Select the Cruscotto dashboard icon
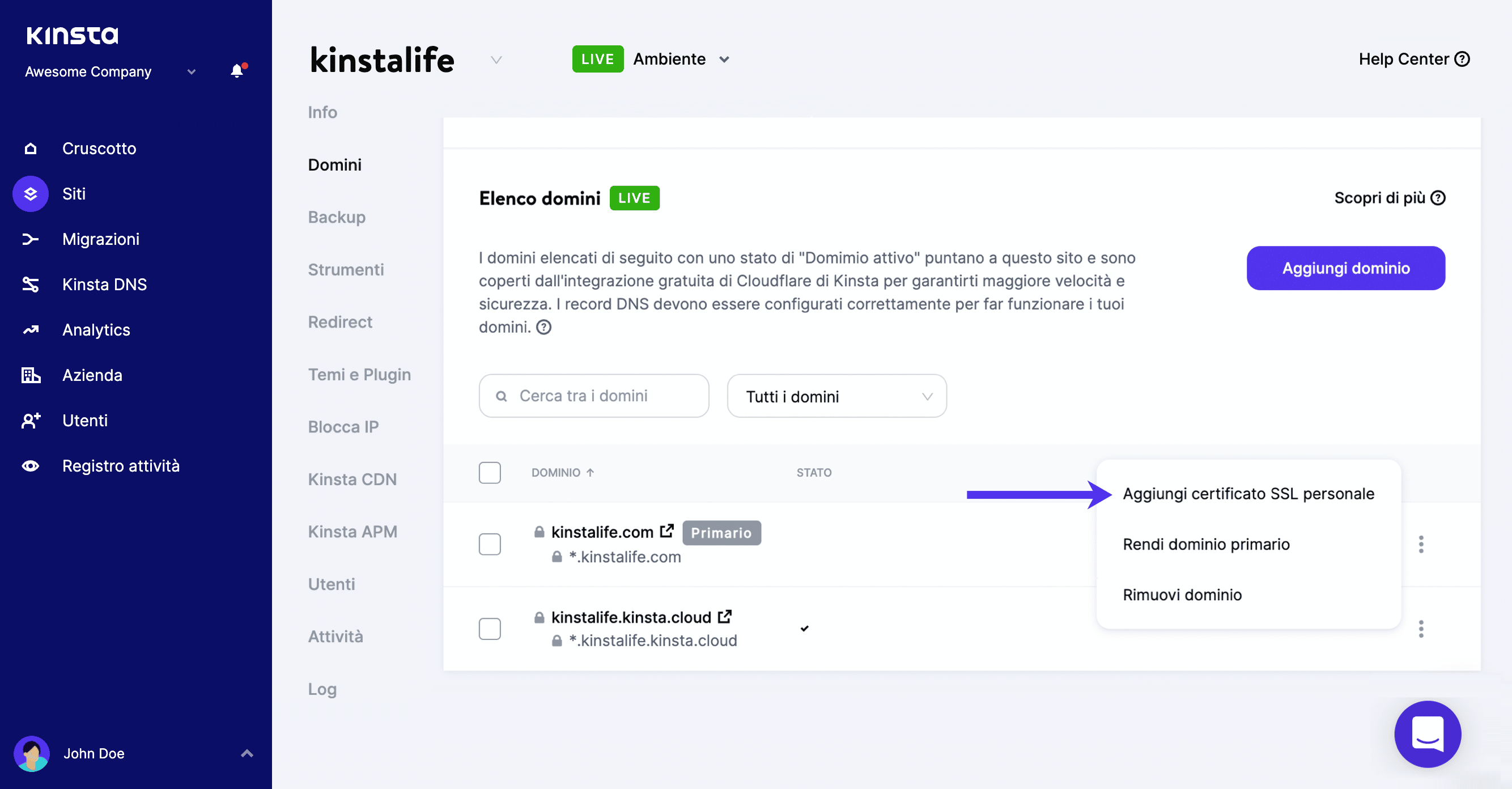1512x789 pixels. point(30,149)
